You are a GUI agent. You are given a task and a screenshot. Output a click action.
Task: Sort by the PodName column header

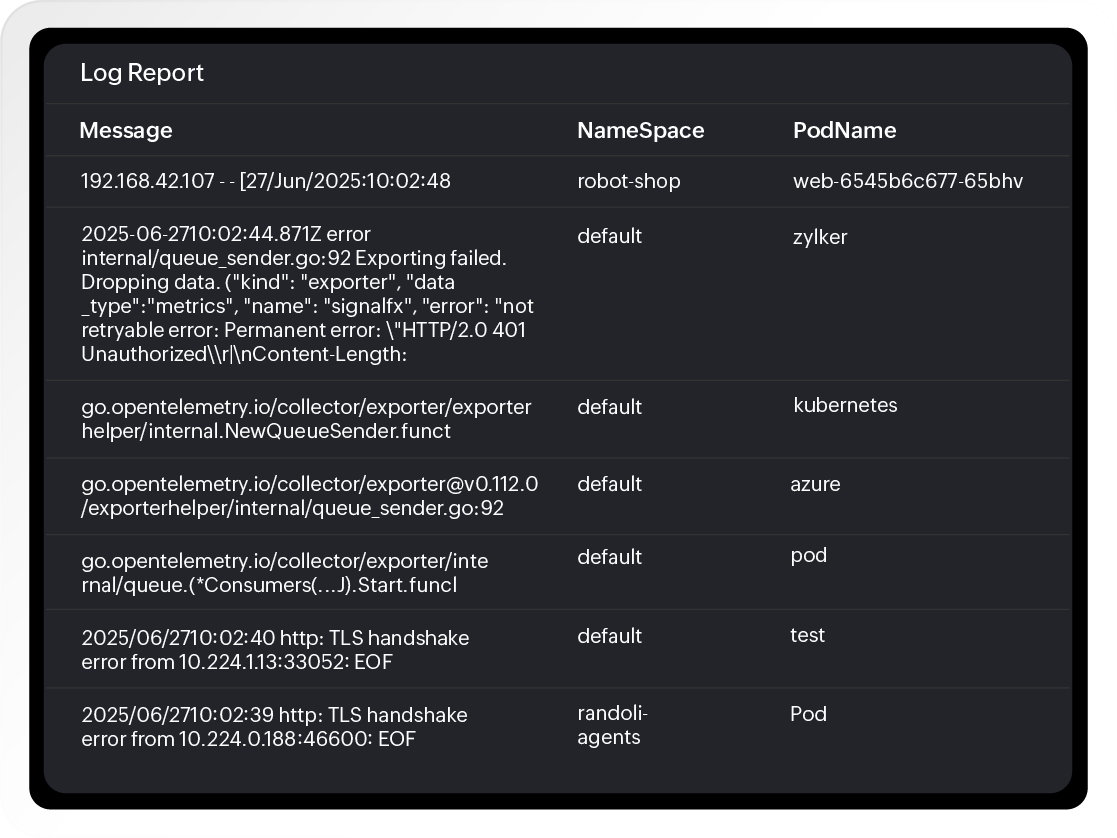point(843,130)
